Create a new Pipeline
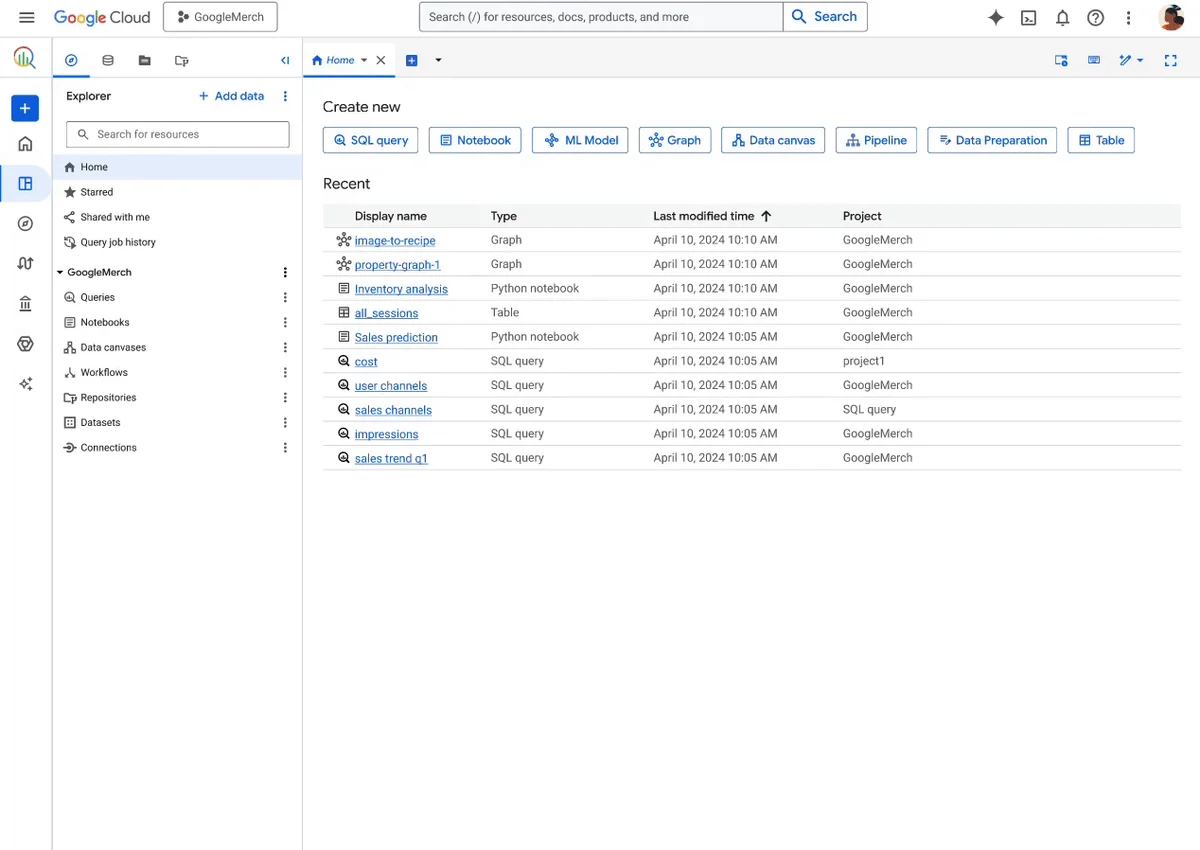The height and width of the screenshot is (850, 1200). click(x=876, y=140)
